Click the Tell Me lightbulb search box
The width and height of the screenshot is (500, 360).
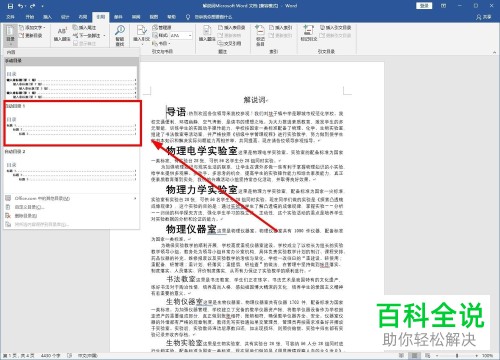[209, 17]
